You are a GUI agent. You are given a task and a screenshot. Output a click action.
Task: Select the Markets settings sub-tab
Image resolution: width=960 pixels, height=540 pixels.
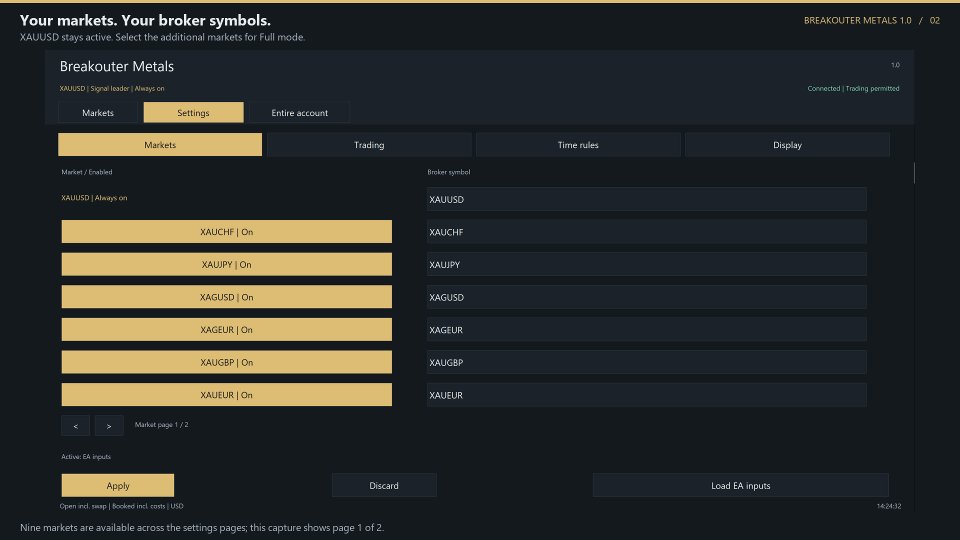tap(160, 144)
